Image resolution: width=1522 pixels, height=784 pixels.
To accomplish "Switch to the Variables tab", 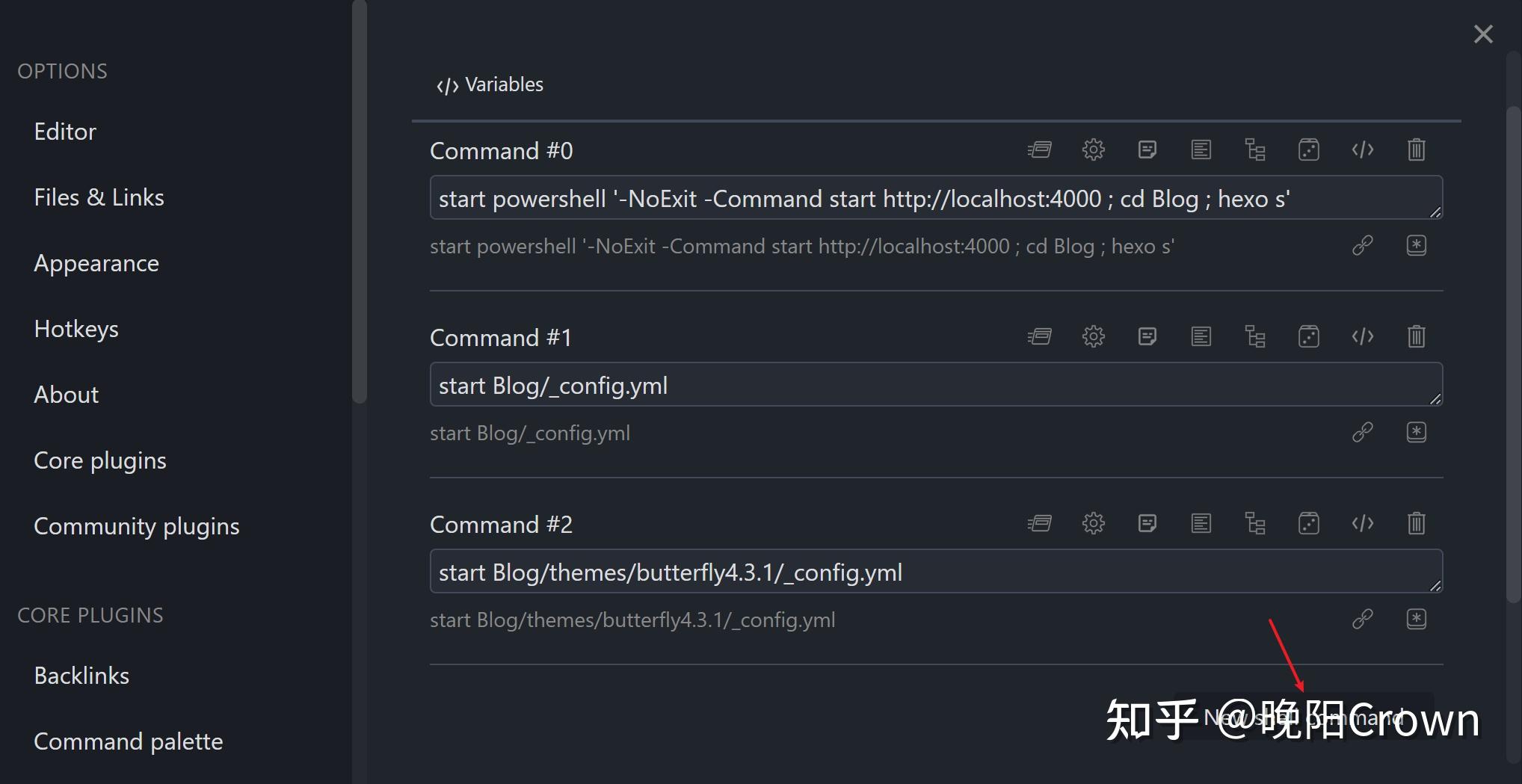I will (x=490, y=84).
